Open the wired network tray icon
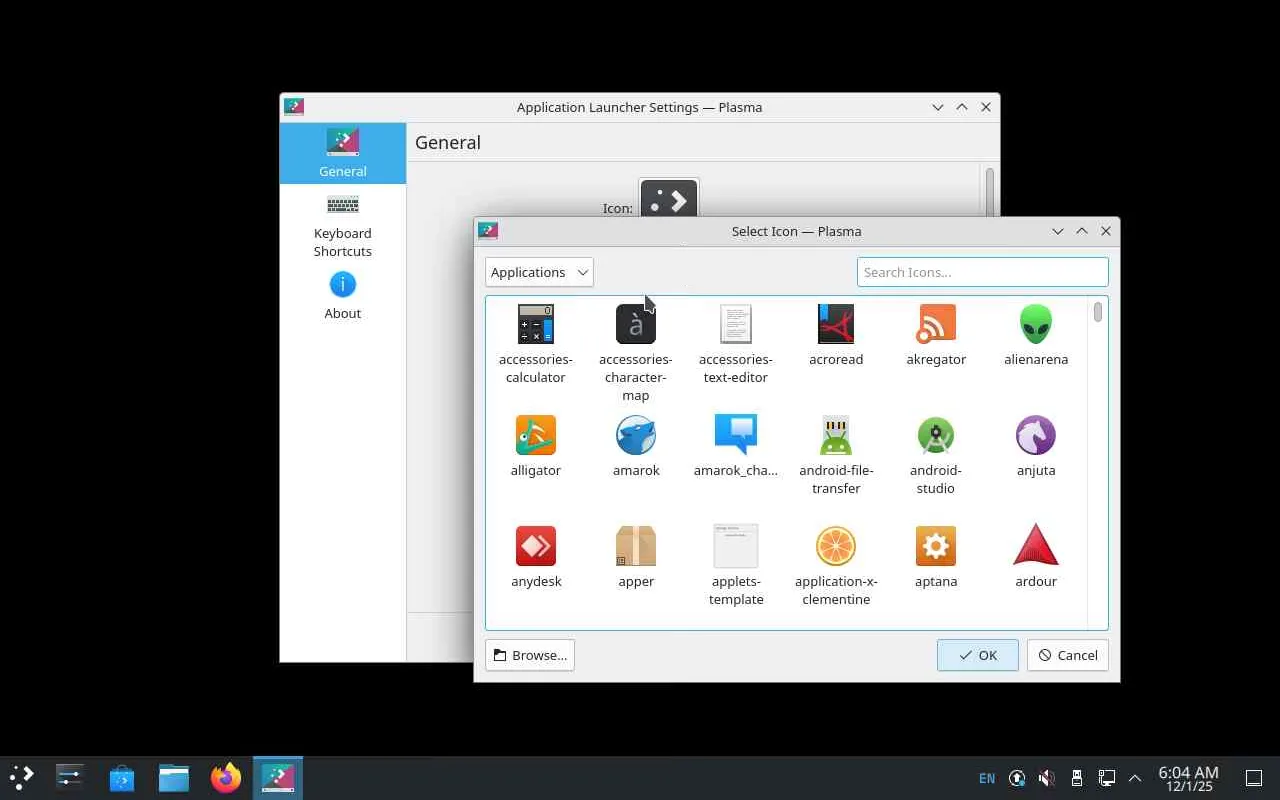This screenshot has width=1280, height=800. [1106, 778]
